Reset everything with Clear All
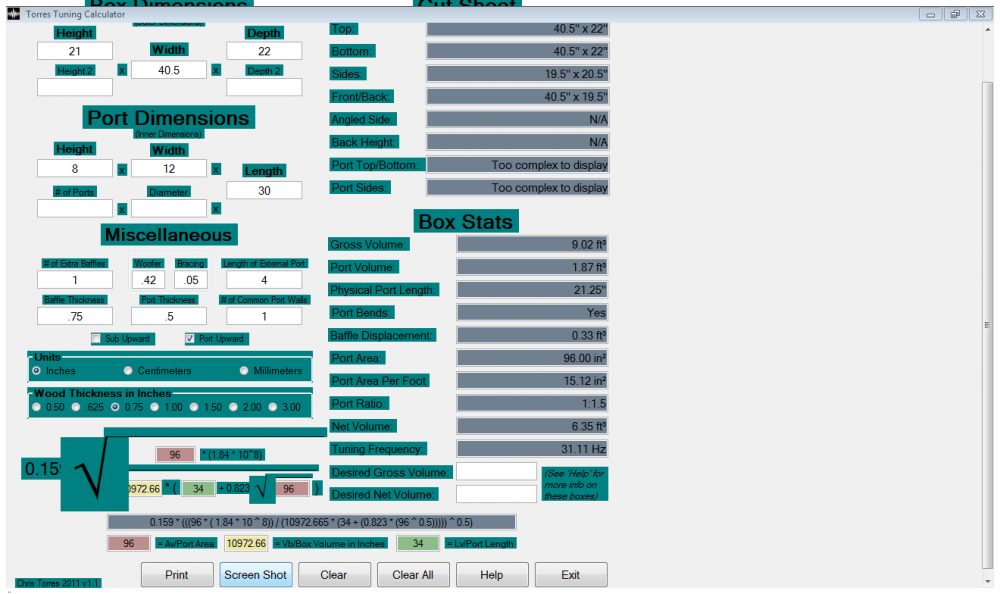The height and width of the screenshot is (594, 1000). tap(413, 575)
